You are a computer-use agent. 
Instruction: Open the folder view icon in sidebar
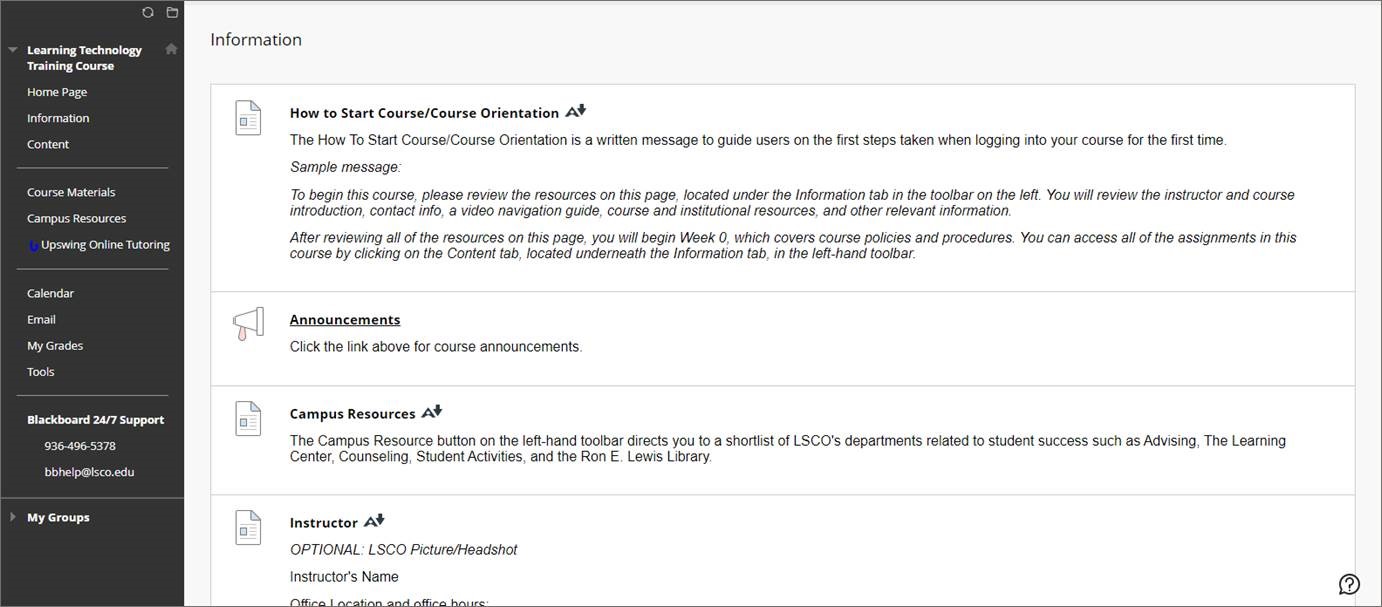pyautogui.click(x=172, y=13)
